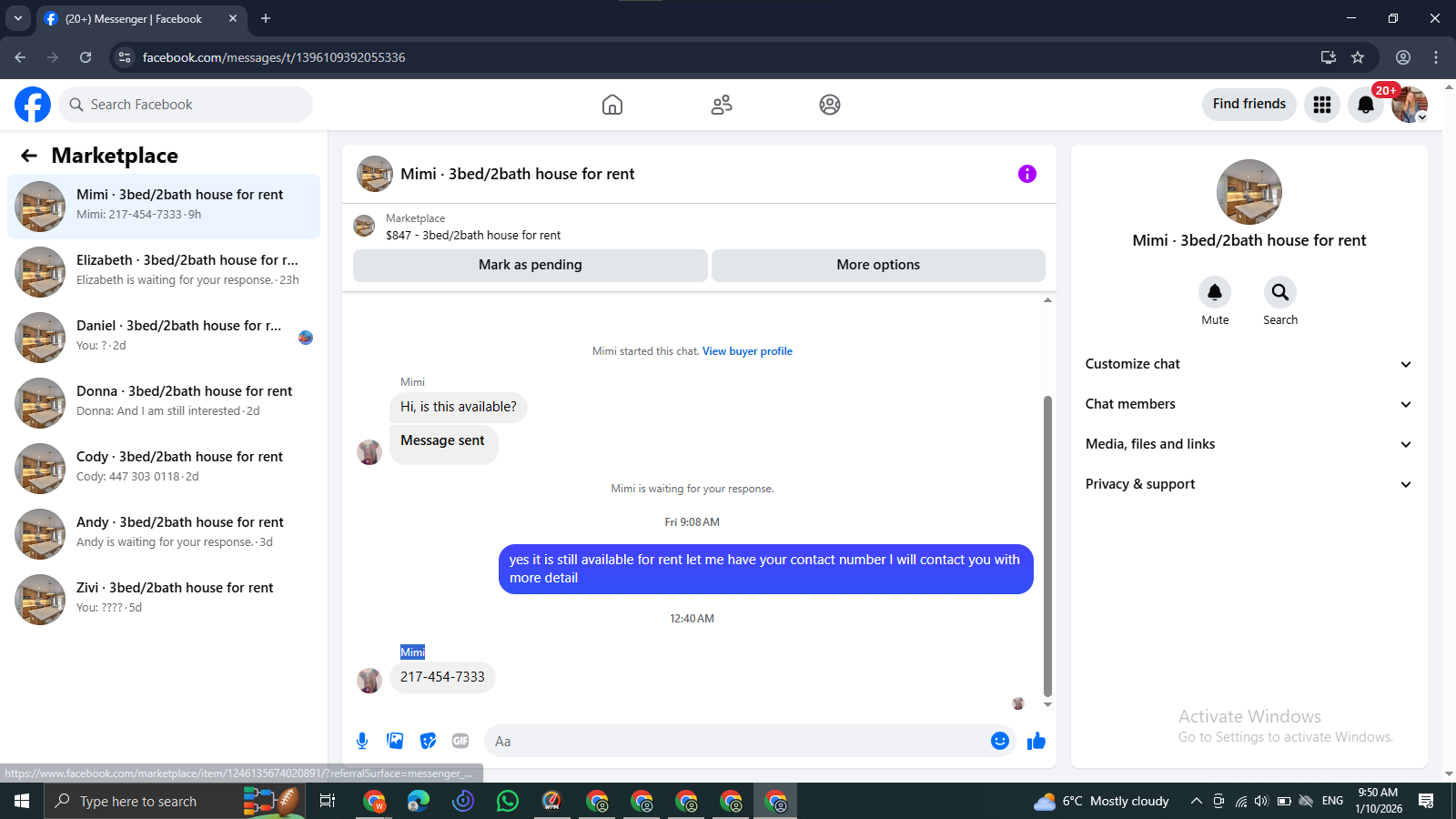Open the Chrome tab search dropdown

coord(17,18)
